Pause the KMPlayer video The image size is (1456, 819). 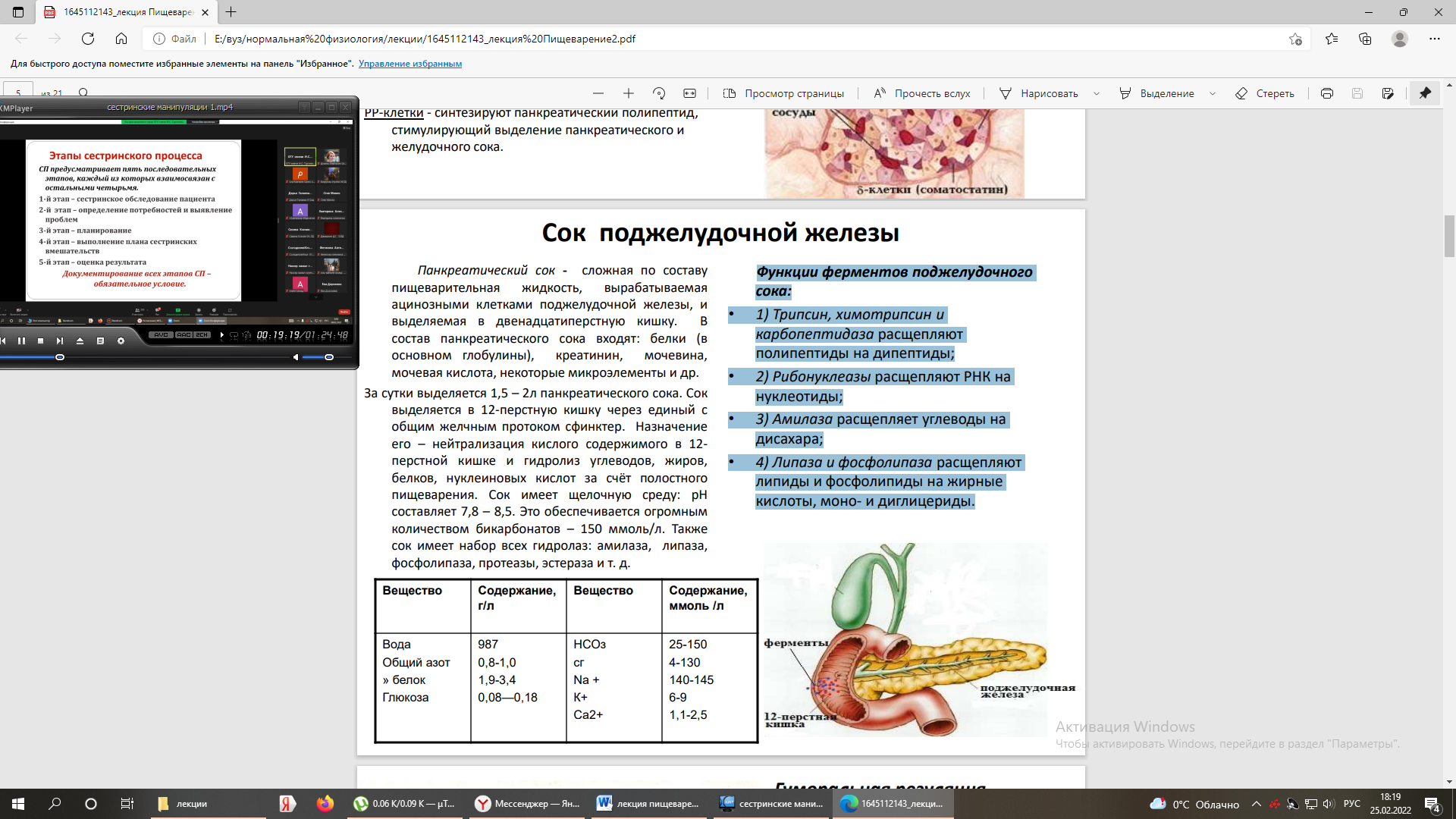(x=21, y=341)
